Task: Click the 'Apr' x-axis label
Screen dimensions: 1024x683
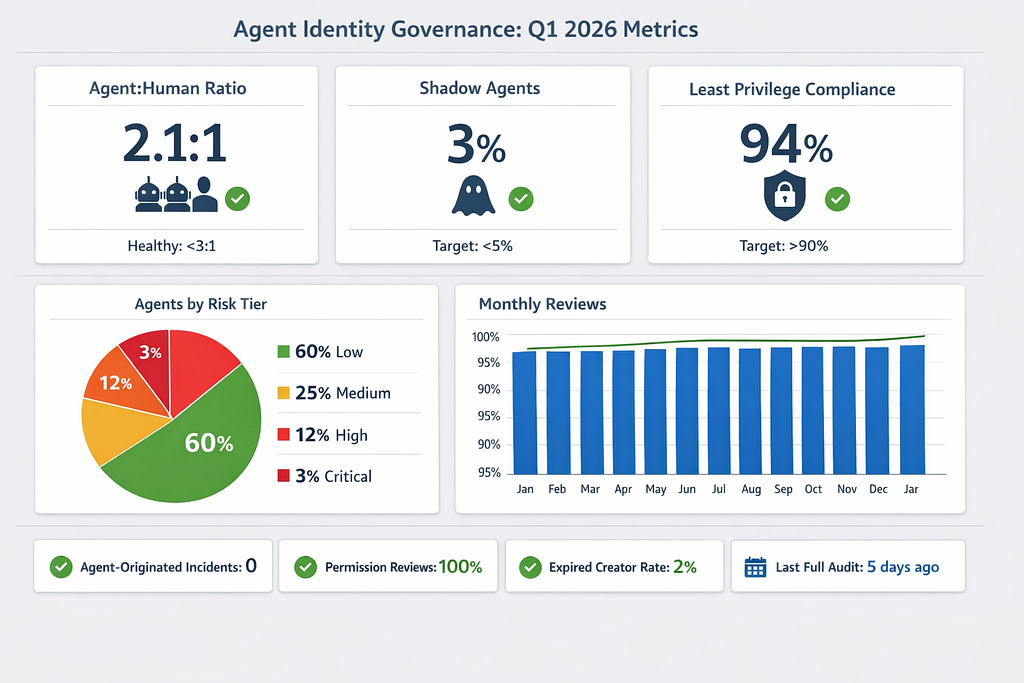Action: pyautogui.click(x=623, y=490)
